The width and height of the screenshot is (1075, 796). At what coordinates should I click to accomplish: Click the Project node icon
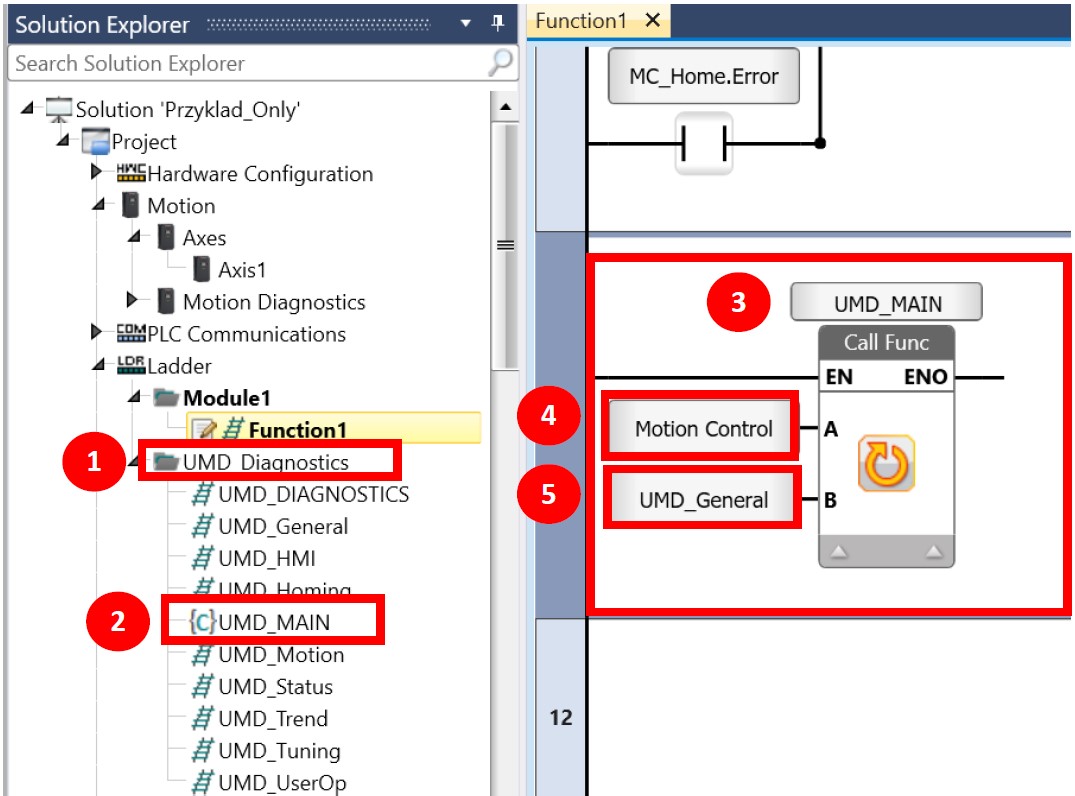pyautogui.click(x=95, y=141)
